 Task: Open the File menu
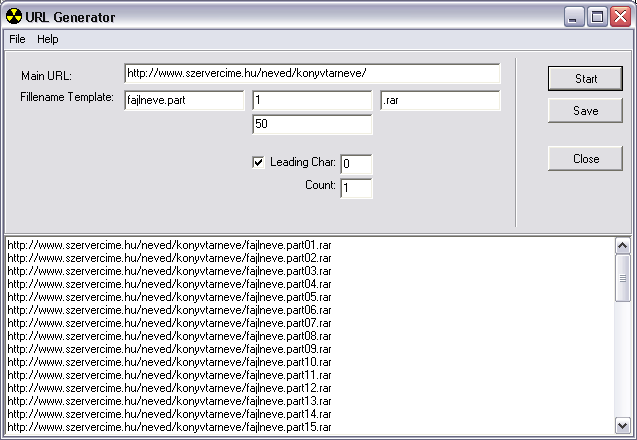17,39
